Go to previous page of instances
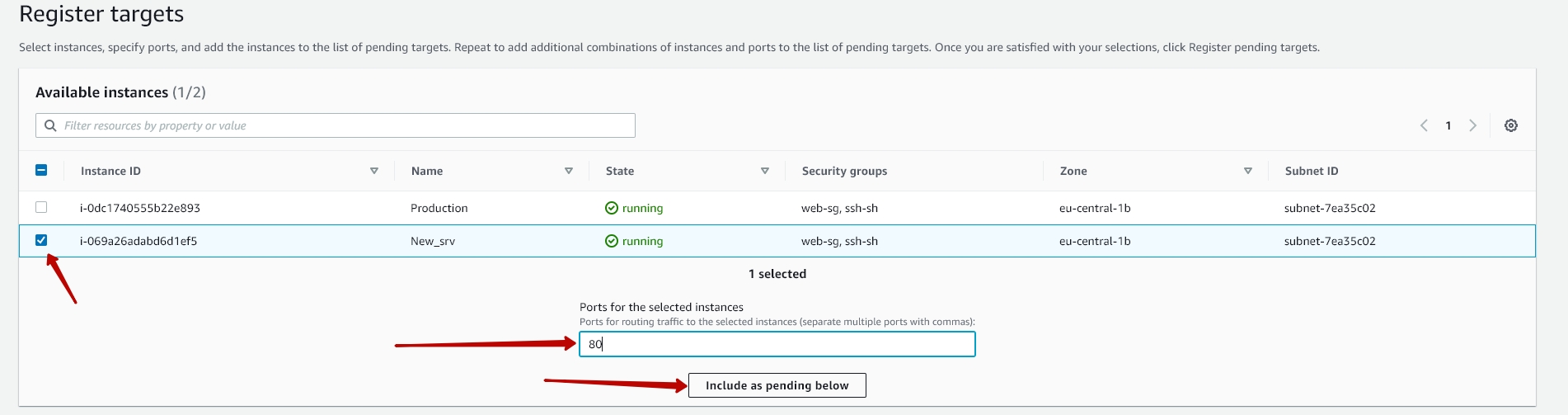This screenshot has height=415, width=1568. coord(1424,125)
